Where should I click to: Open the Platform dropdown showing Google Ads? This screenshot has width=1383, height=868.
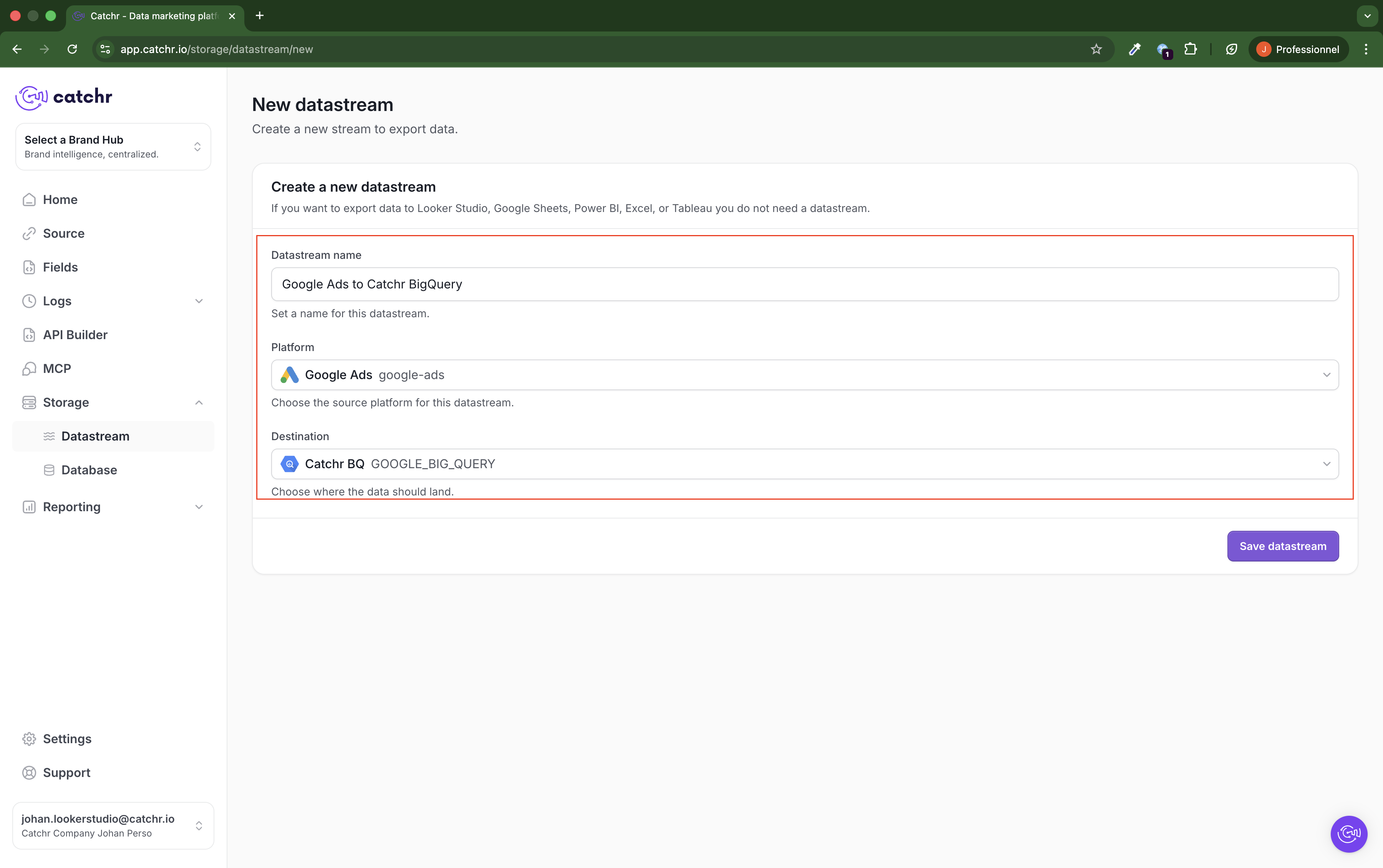point(804,375)
